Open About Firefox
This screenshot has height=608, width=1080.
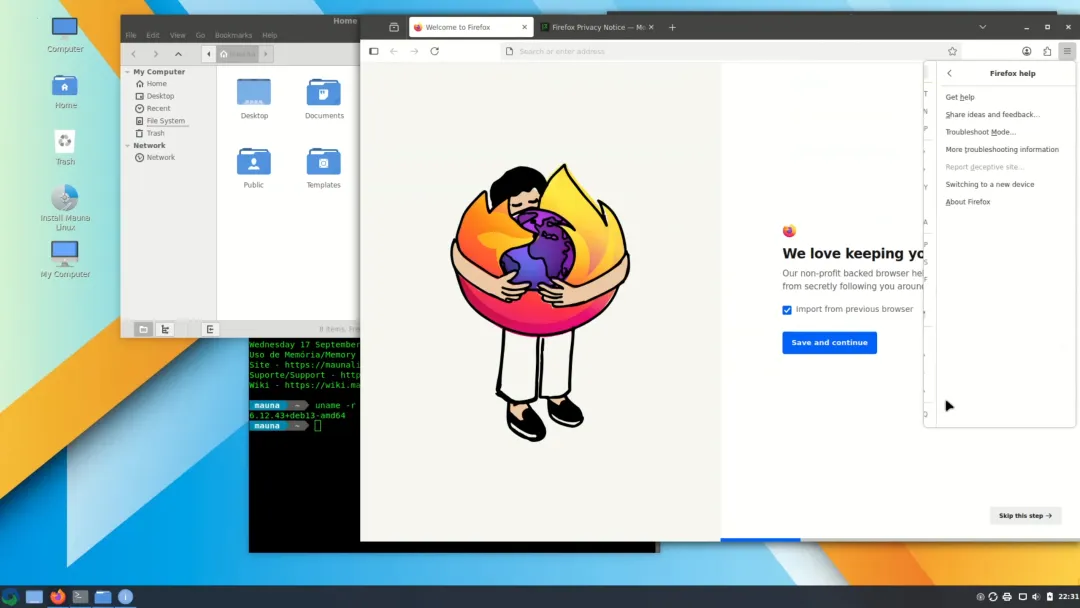click(967, 202)
